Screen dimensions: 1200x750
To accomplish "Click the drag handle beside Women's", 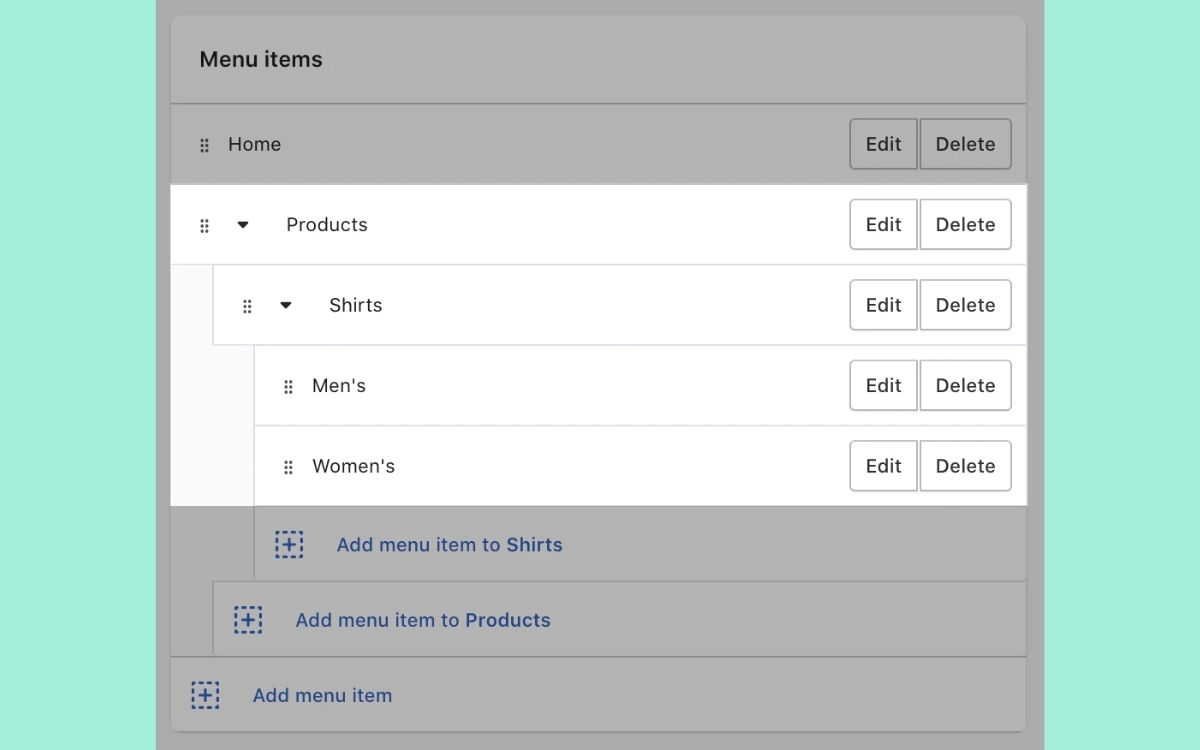I will tap(288, 467).
